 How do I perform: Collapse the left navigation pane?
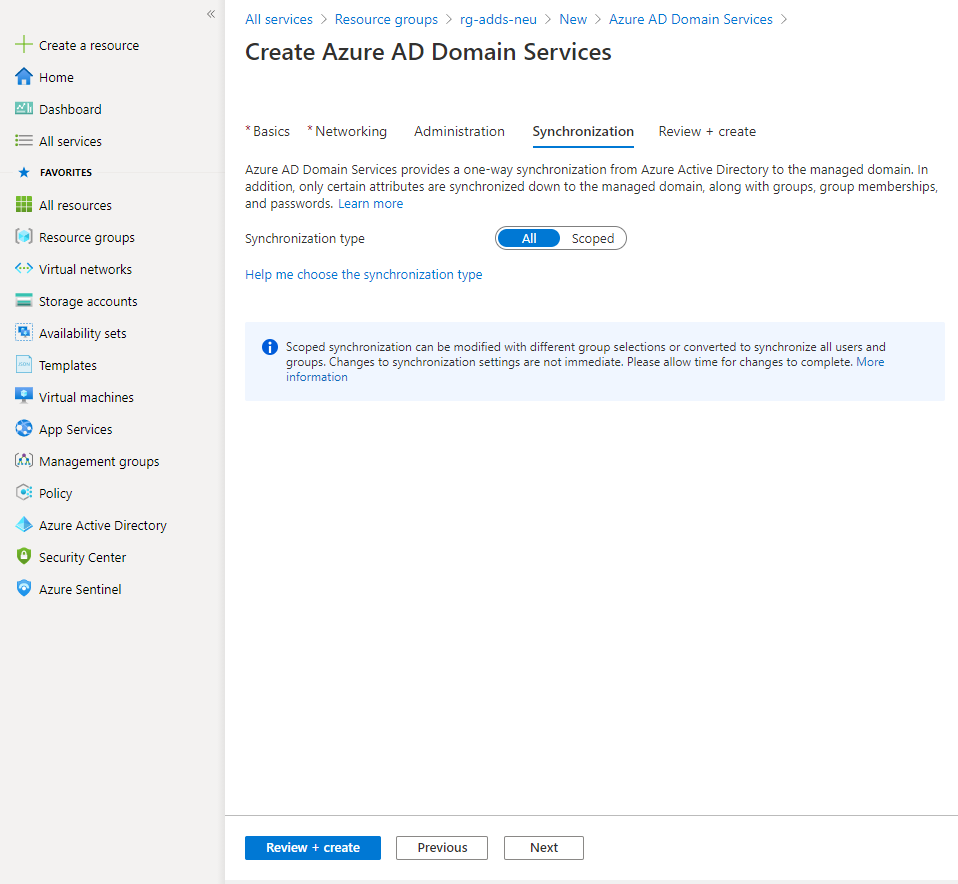click(210, 14)
